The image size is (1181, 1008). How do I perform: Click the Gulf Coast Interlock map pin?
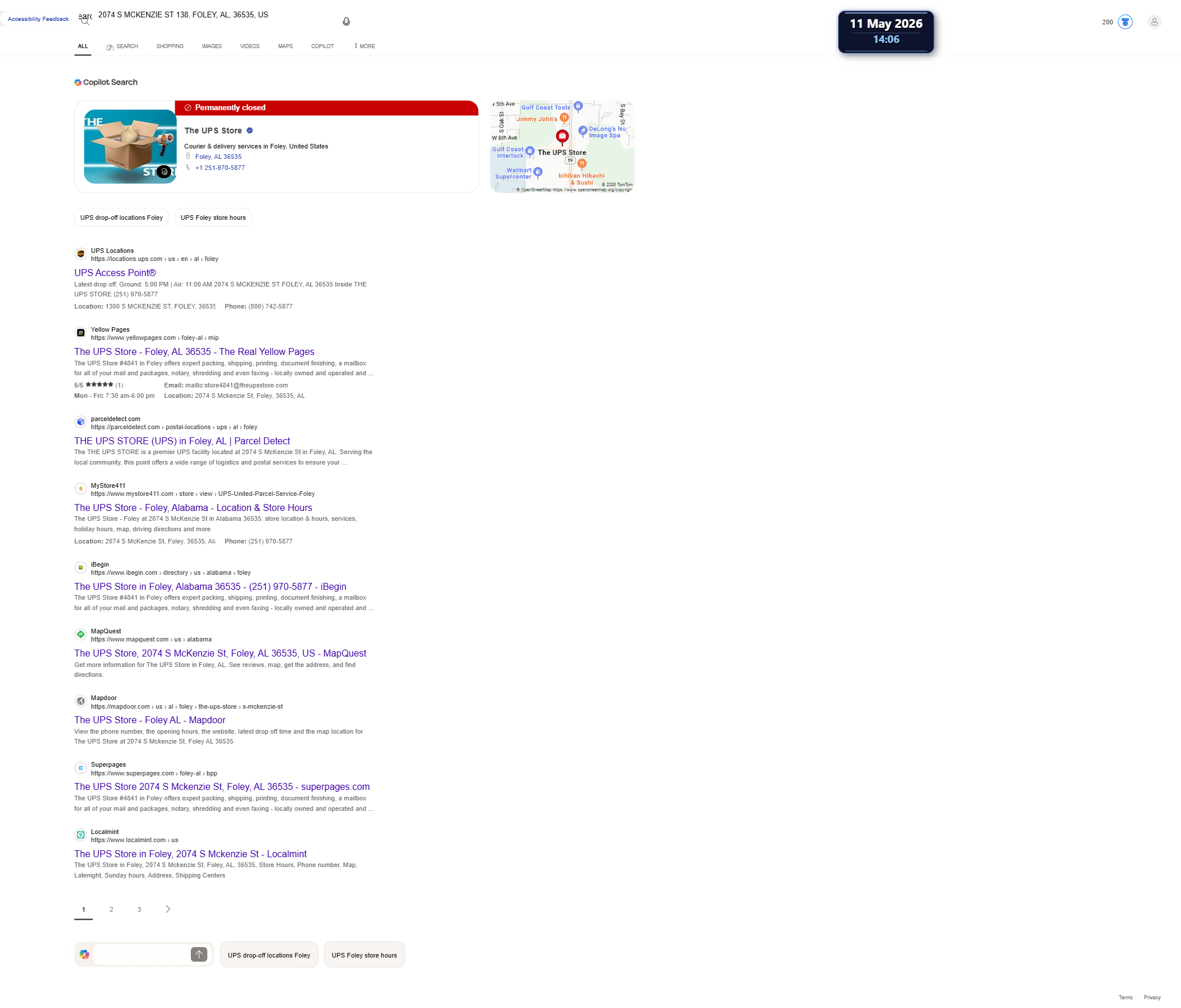tap(530, 151)
